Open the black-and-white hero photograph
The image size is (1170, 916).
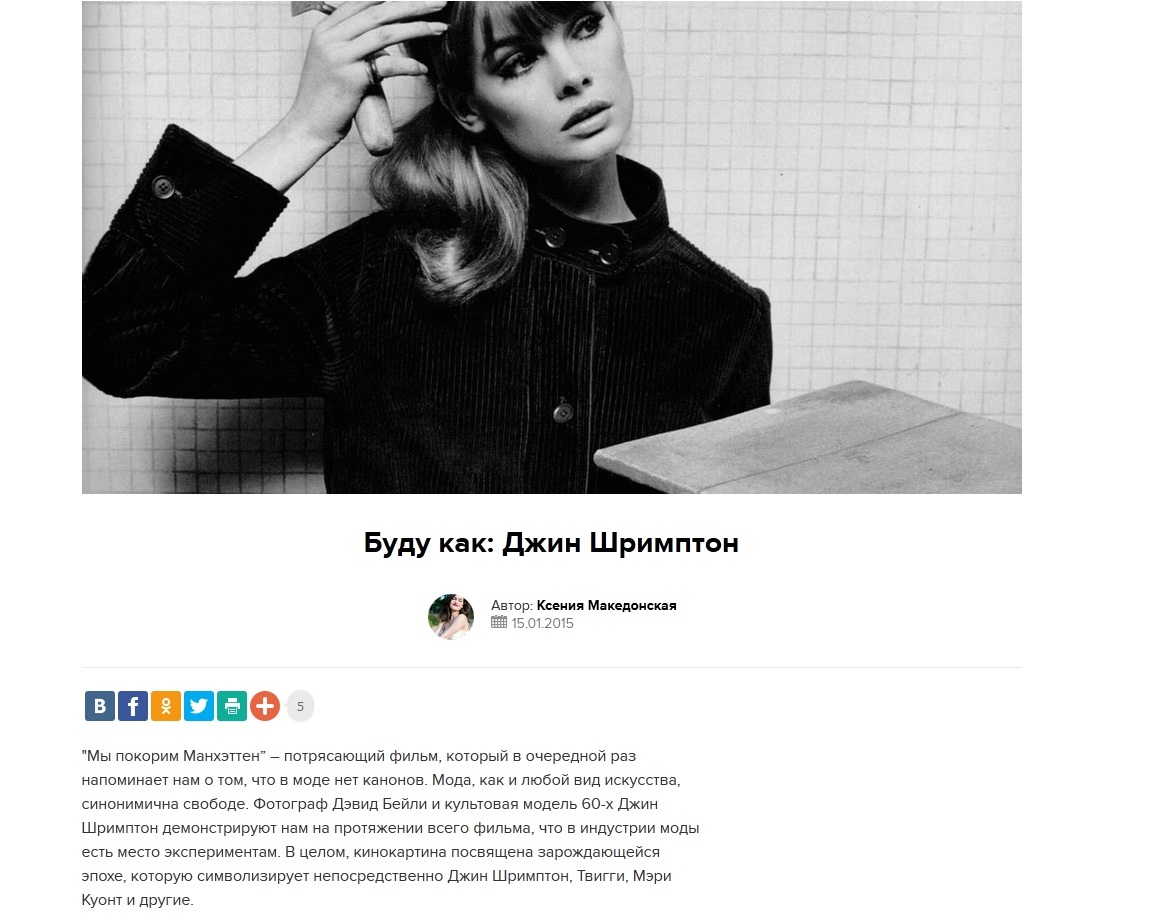551,247
